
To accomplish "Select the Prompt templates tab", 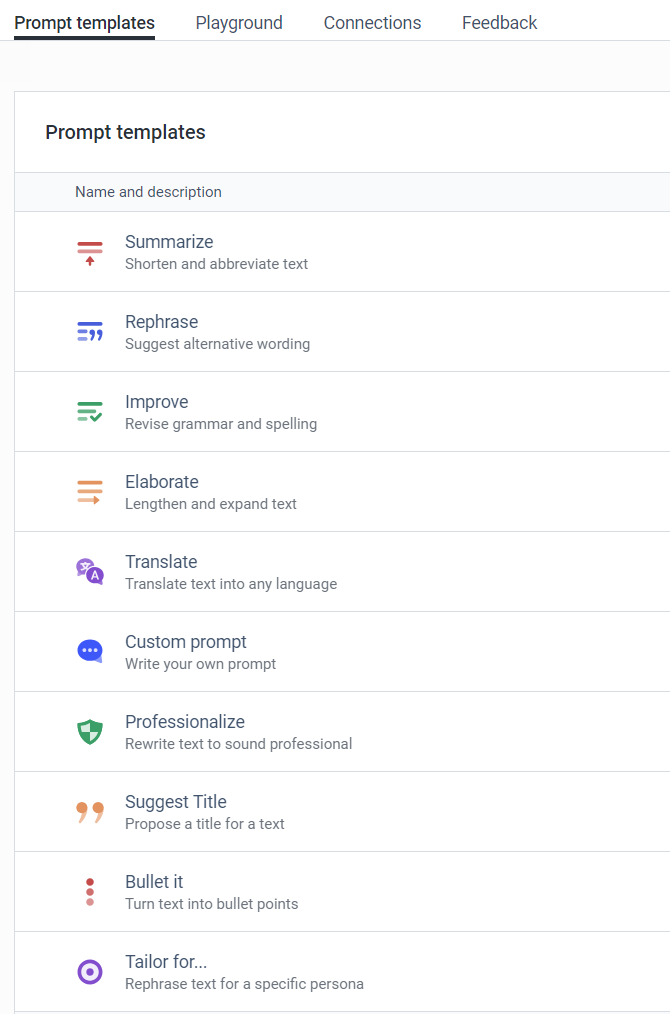I will 84,23.
